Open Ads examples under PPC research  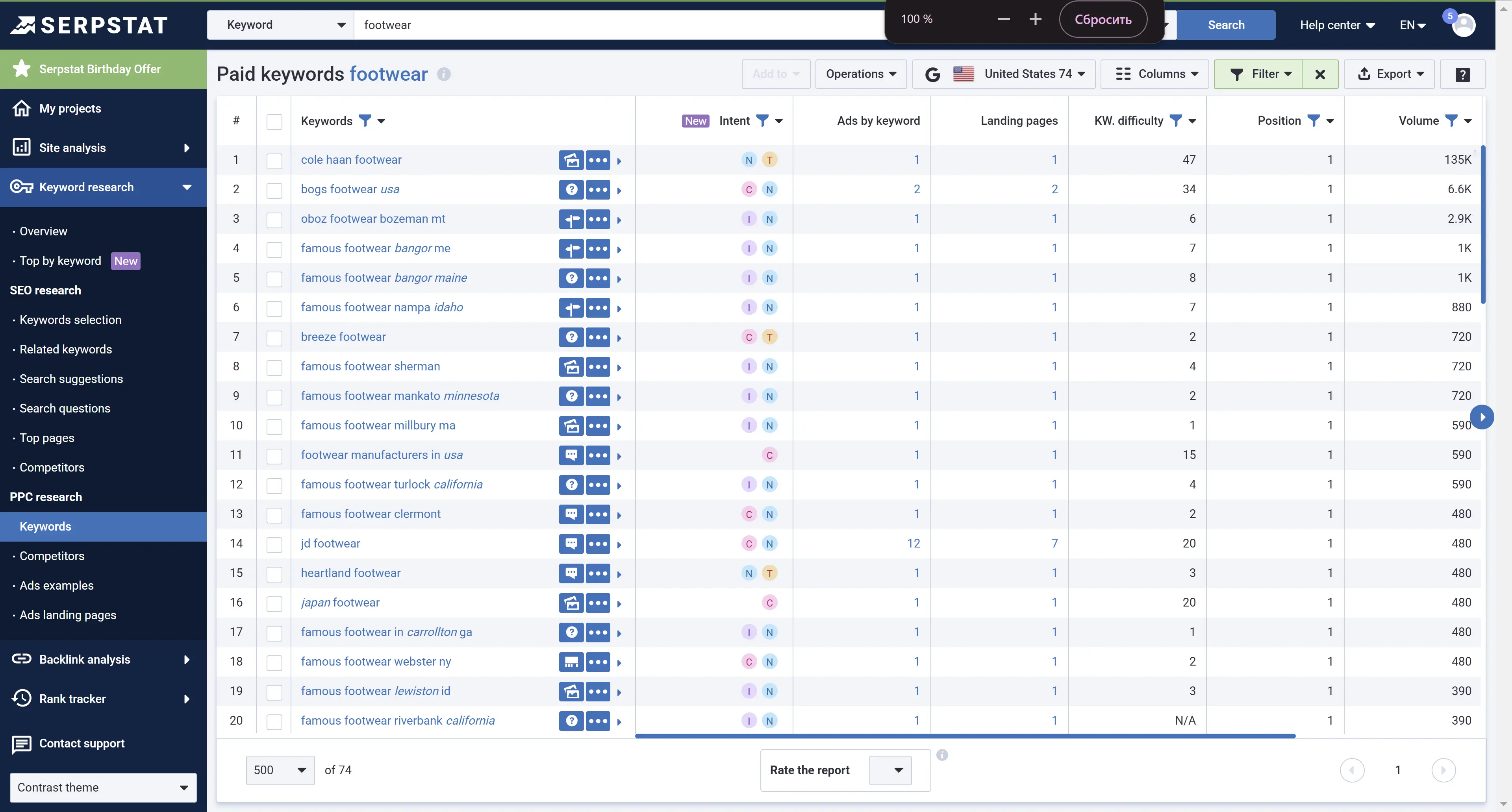(56, 586)
